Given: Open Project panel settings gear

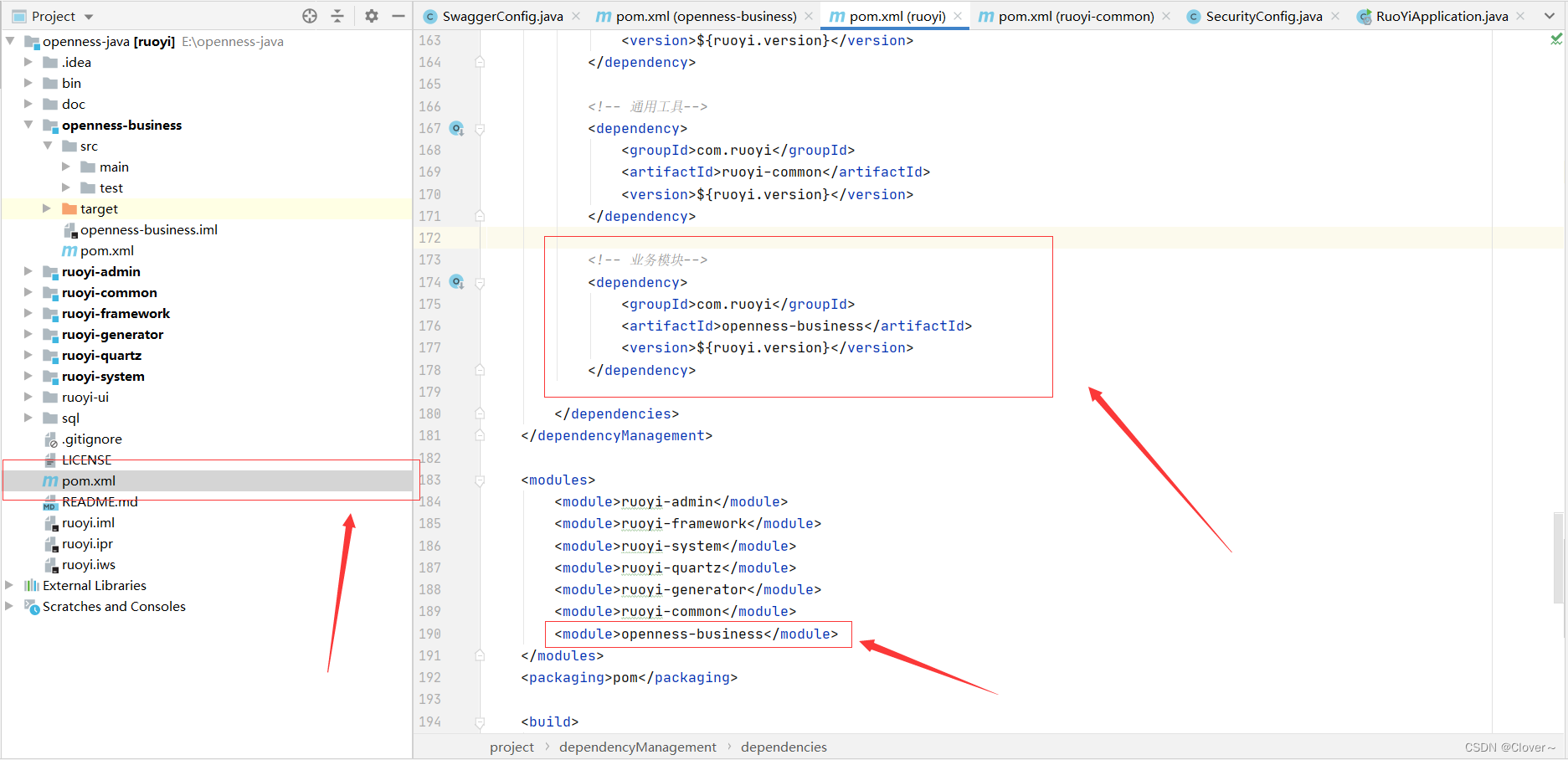Looking at the screenshot, I should tap(372, 16).
